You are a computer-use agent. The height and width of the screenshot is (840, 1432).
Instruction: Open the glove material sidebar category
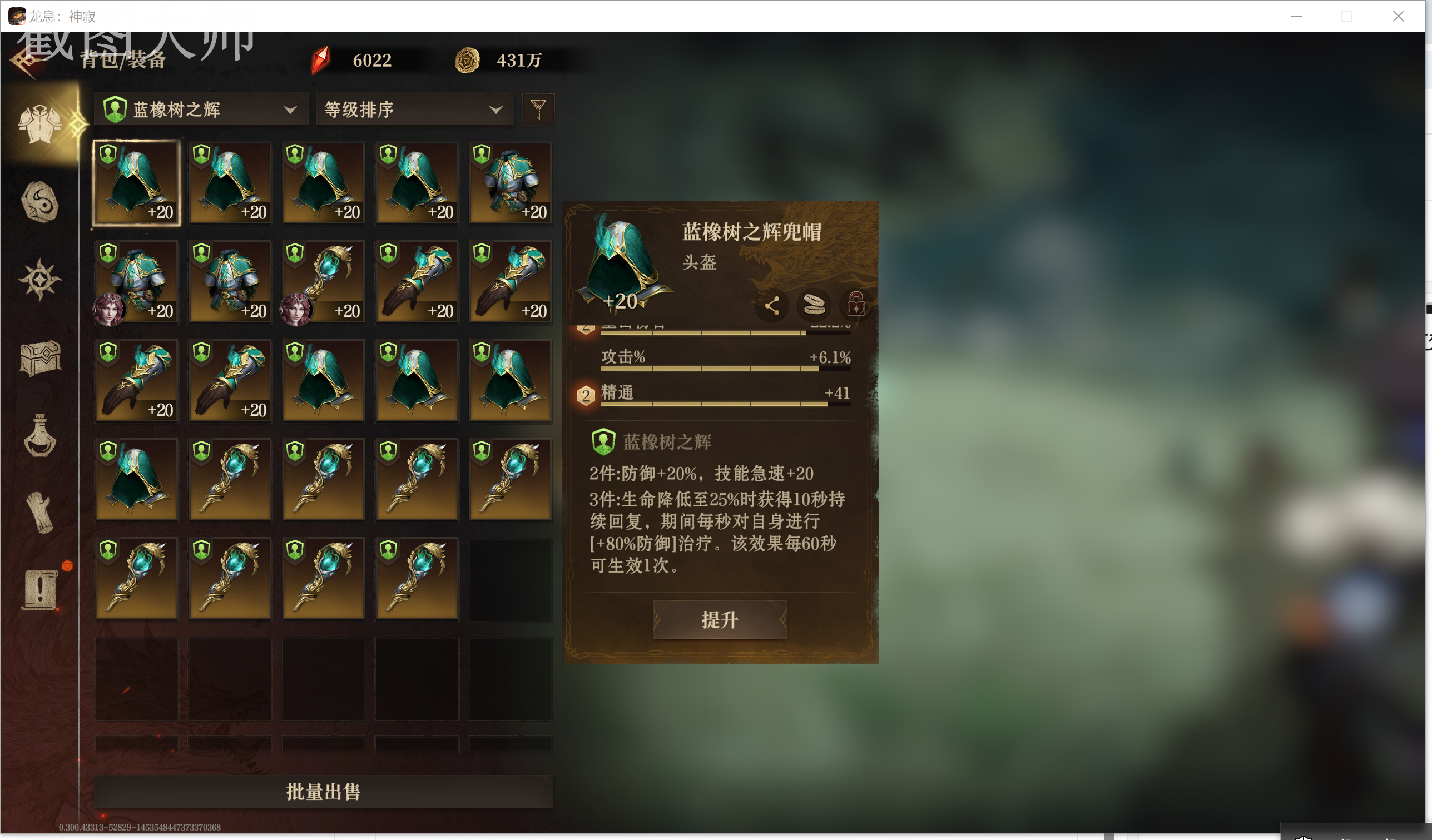tap(40, 513)
